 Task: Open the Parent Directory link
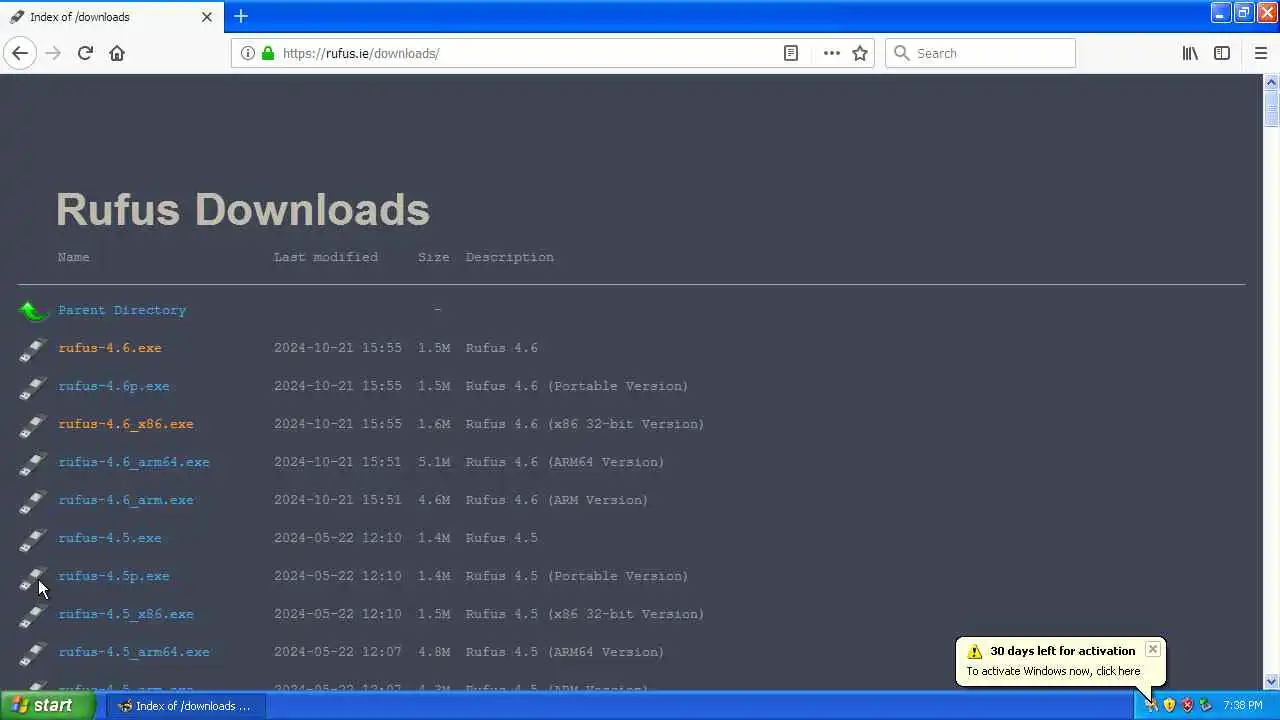(122, 310)
